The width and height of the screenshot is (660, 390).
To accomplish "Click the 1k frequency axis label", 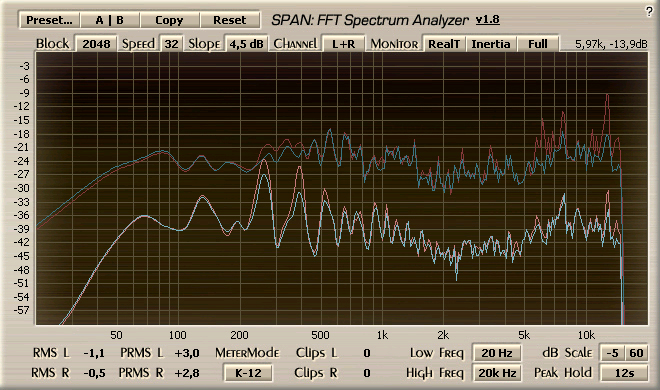I will click(382, 335).
